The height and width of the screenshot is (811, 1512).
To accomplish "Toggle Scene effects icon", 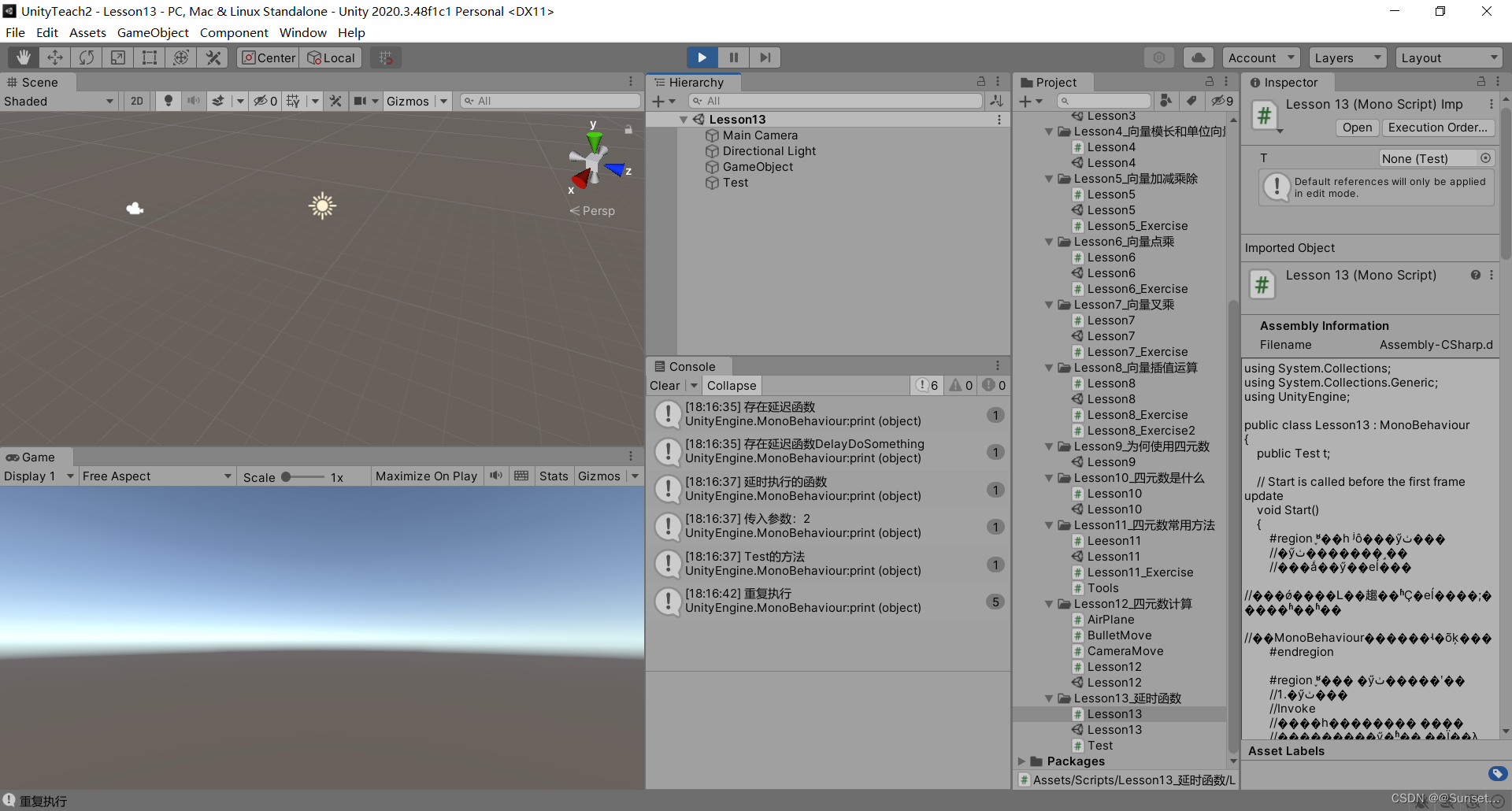I will (x=218, y=101).
